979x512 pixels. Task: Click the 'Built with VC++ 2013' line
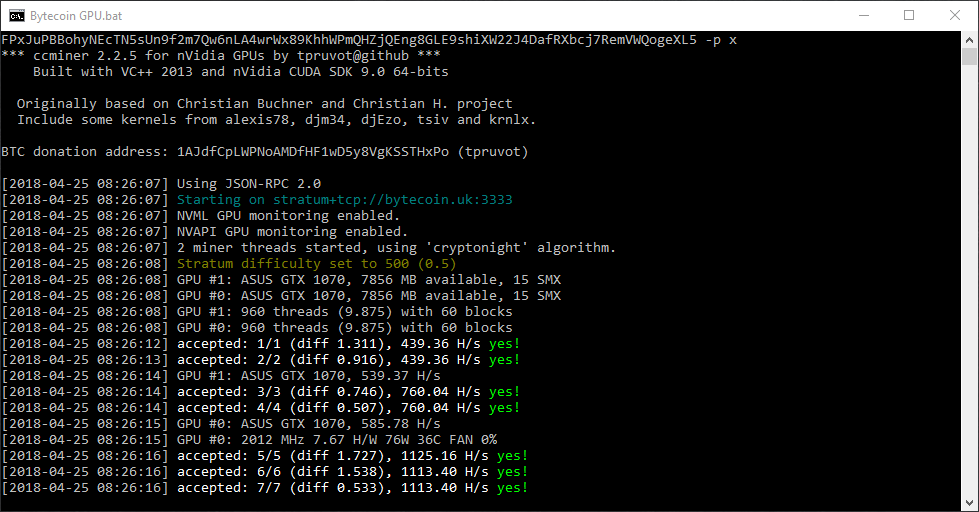click(240, 72)
